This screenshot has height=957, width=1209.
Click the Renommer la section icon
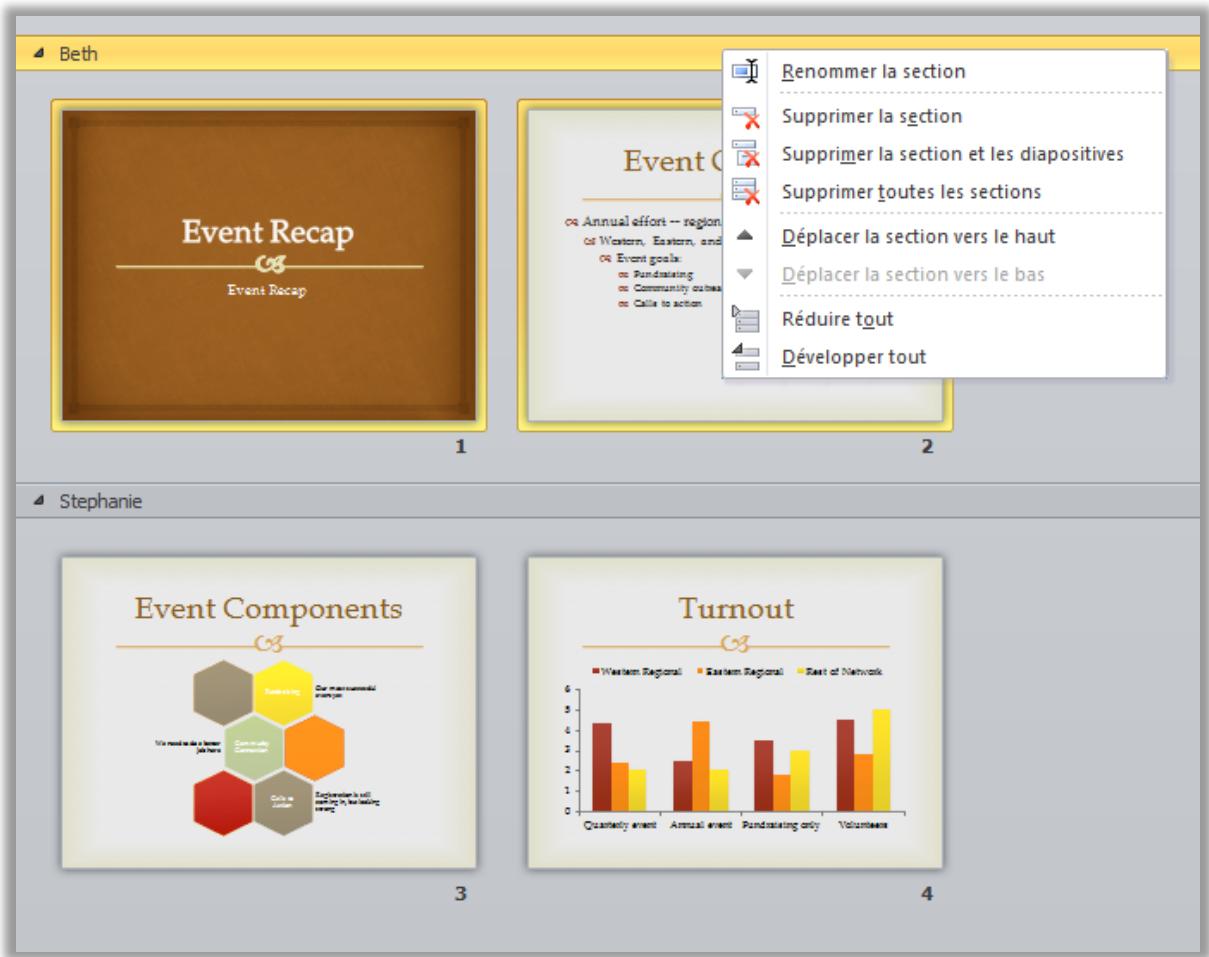tap(745, 72)
